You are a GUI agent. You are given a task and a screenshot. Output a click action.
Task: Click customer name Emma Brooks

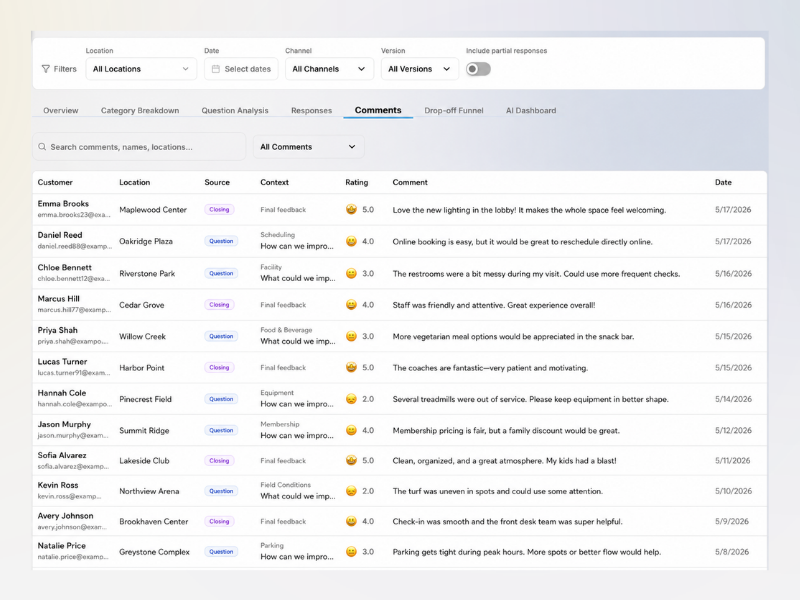63,204
